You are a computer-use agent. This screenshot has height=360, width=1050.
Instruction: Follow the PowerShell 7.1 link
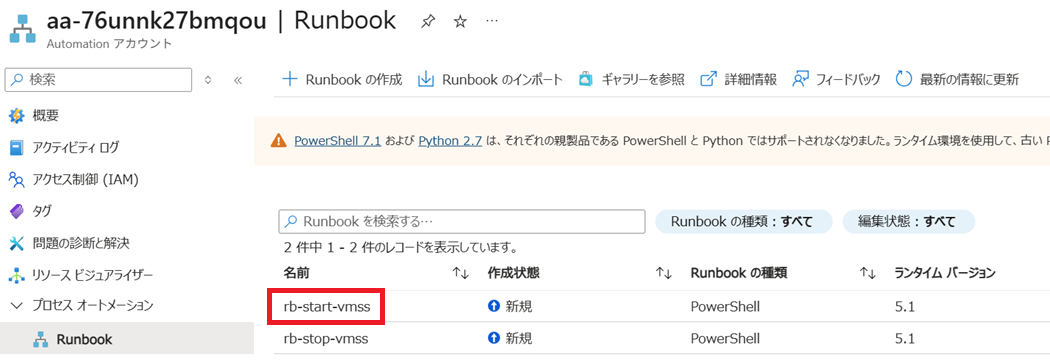[338, 141]
